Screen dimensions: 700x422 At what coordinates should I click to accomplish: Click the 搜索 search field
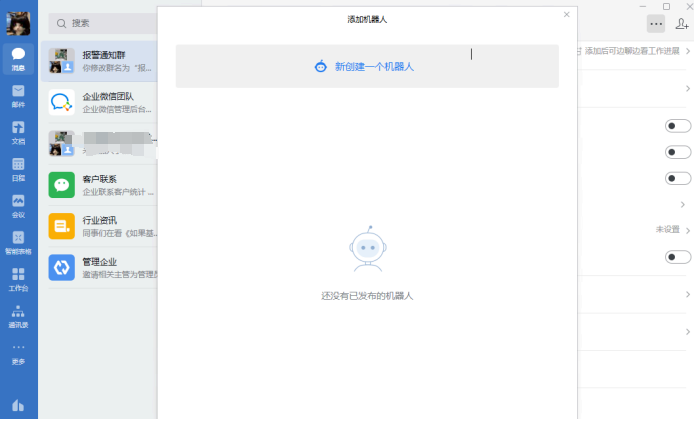click(x=105, y=23)
